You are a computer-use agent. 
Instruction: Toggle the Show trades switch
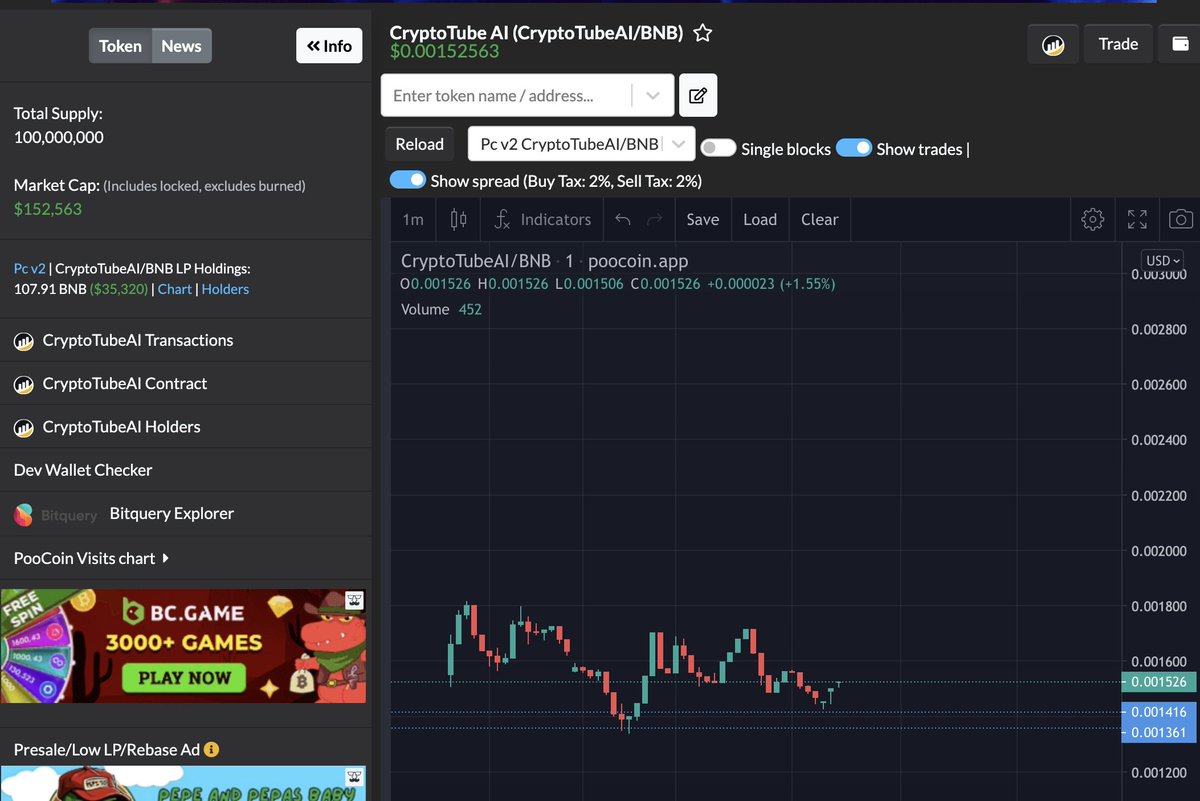click(854, 148)
